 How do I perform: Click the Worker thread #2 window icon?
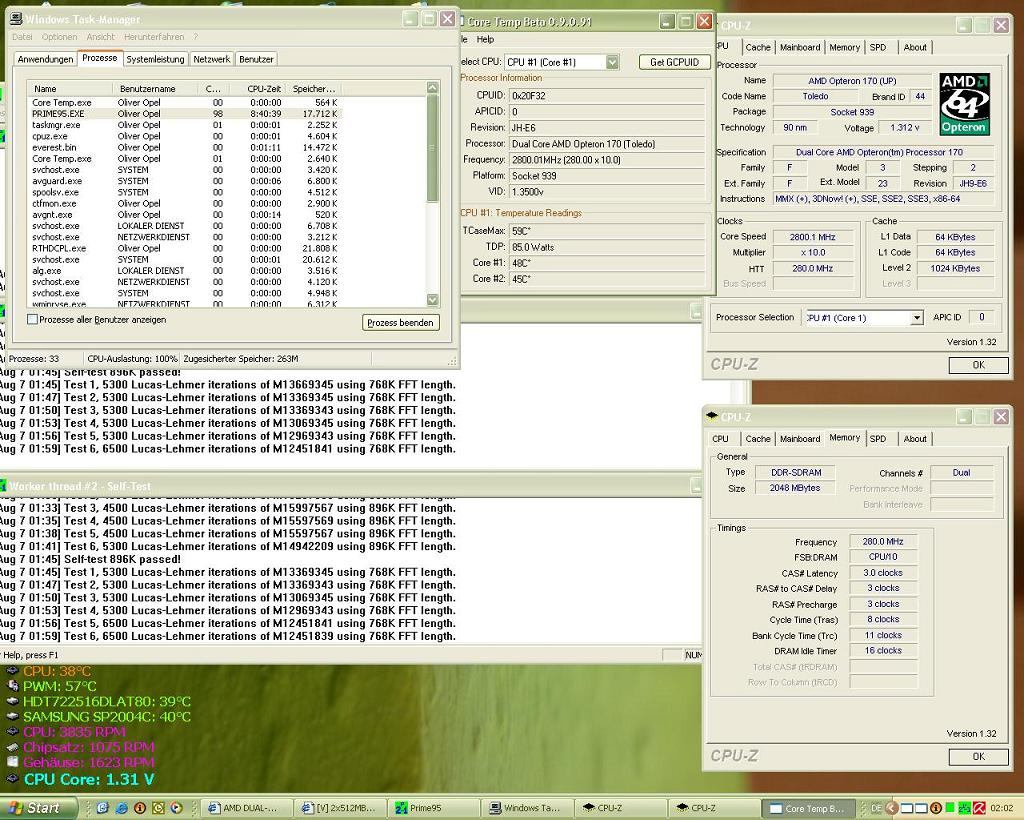[3, 486]
